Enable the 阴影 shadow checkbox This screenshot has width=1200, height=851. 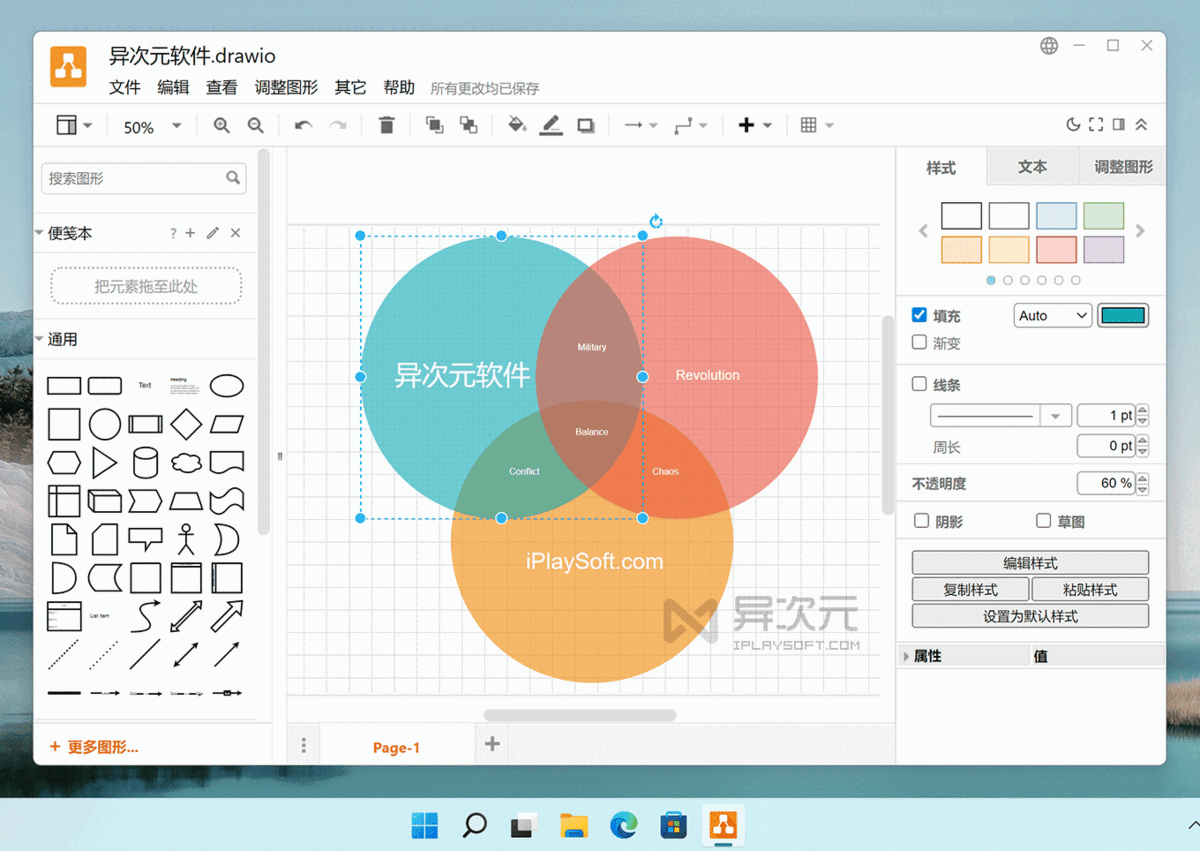point(922,521)
